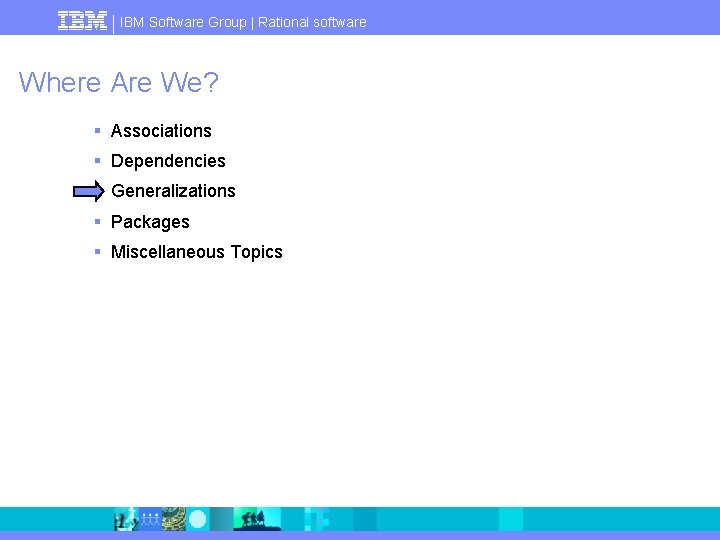This screenshot has height=540, width=720.
Task: Click the "Associations" bullet item
Action: [161, 131]
